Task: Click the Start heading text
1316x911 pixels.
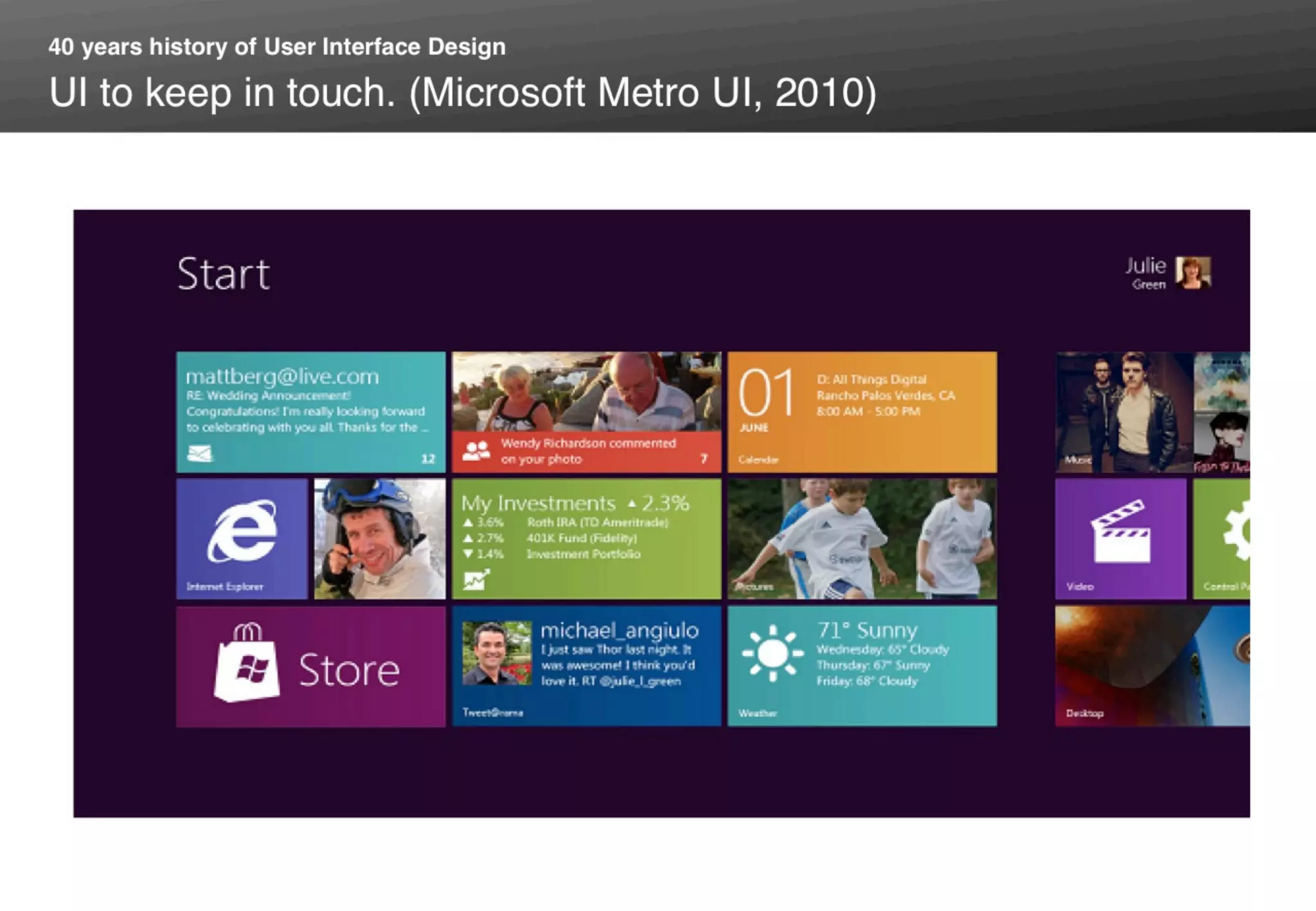Action: (x=223, y=274)
